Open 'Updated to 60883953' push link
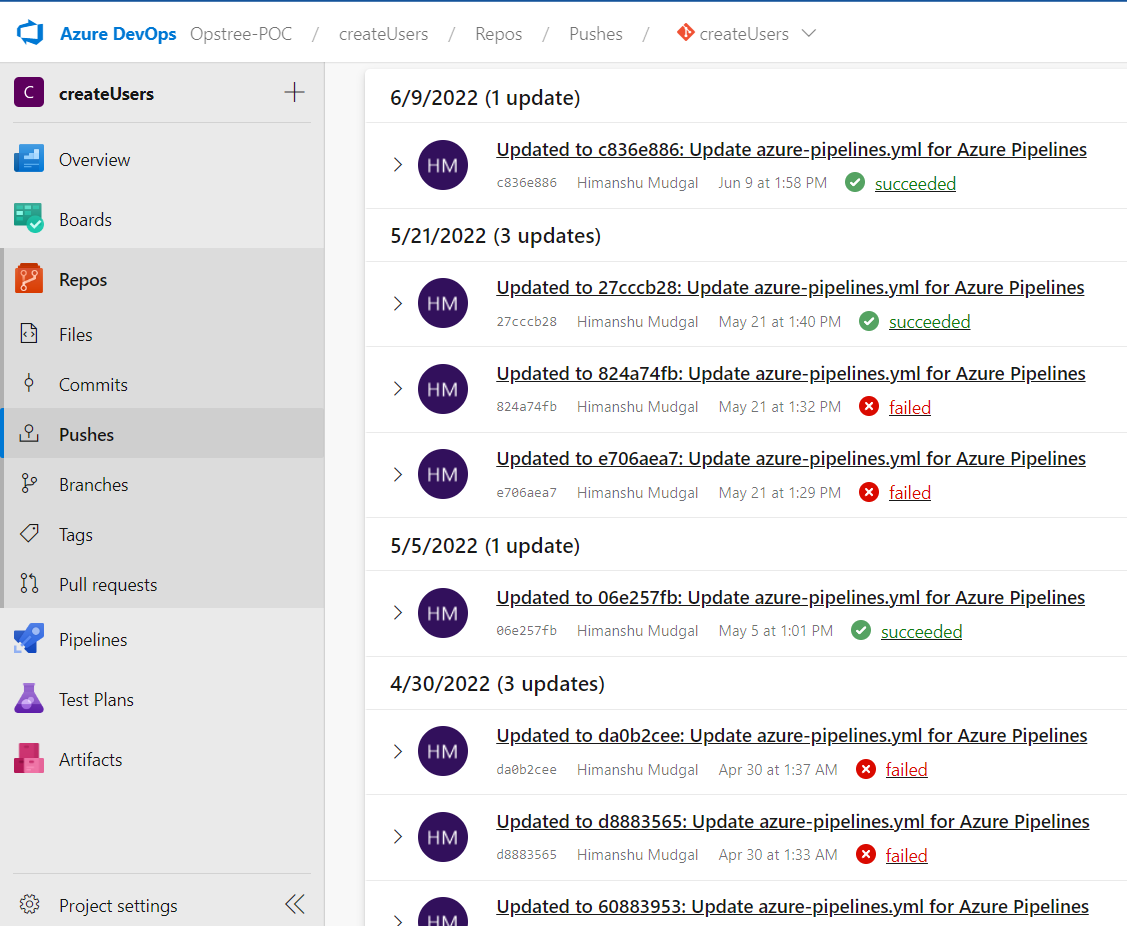The width and height of the screenshot is (1127, 926). tap(792, 907)
